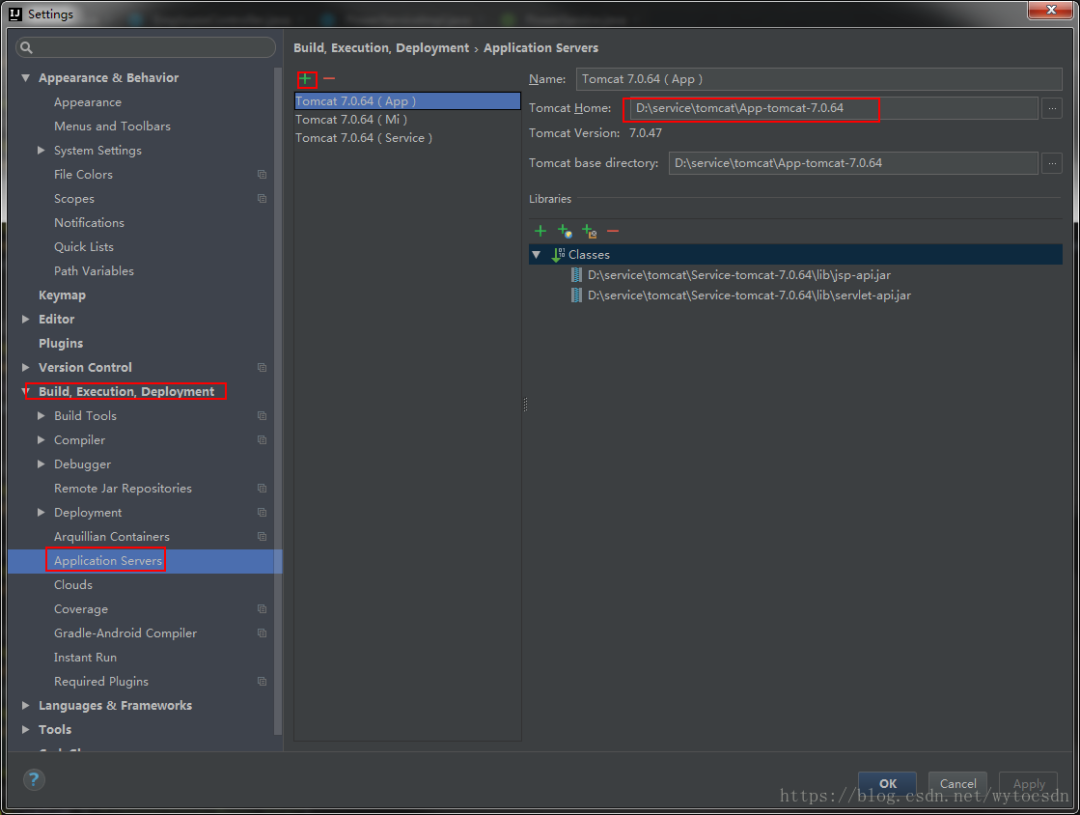Expand the Appearance & Behavior section
Screen dimensions: 1080x815
click(26, 78)
